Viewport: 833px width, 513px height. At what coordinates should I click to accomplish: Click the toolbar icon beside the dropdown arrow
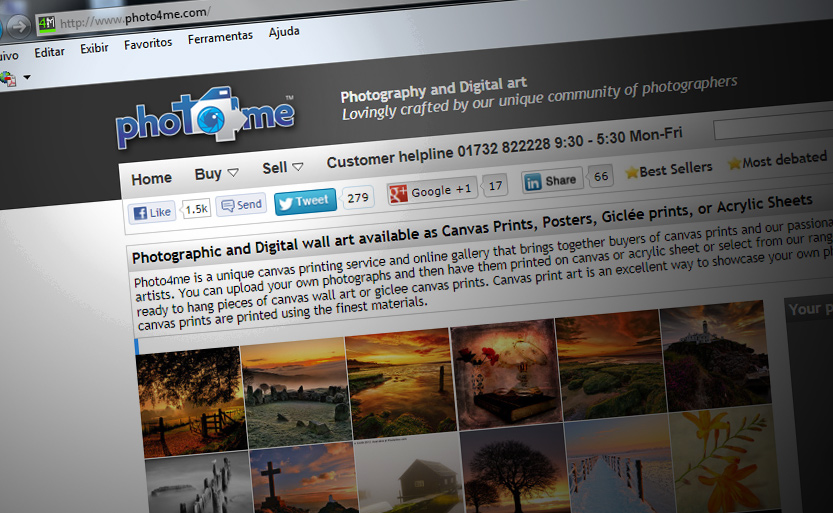coord(8,79)
